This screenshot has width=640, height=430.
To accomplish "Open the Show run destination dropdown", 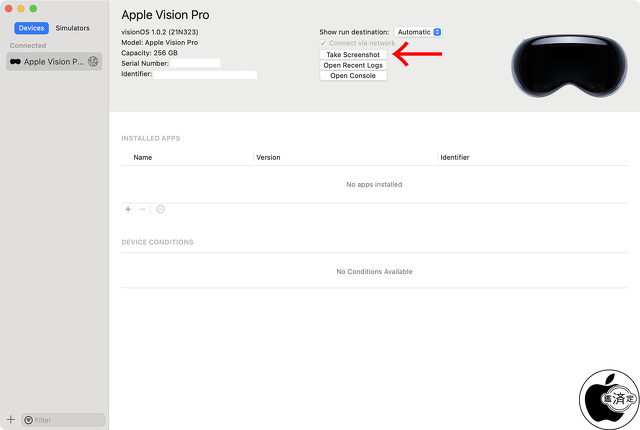I will (418, 32).
